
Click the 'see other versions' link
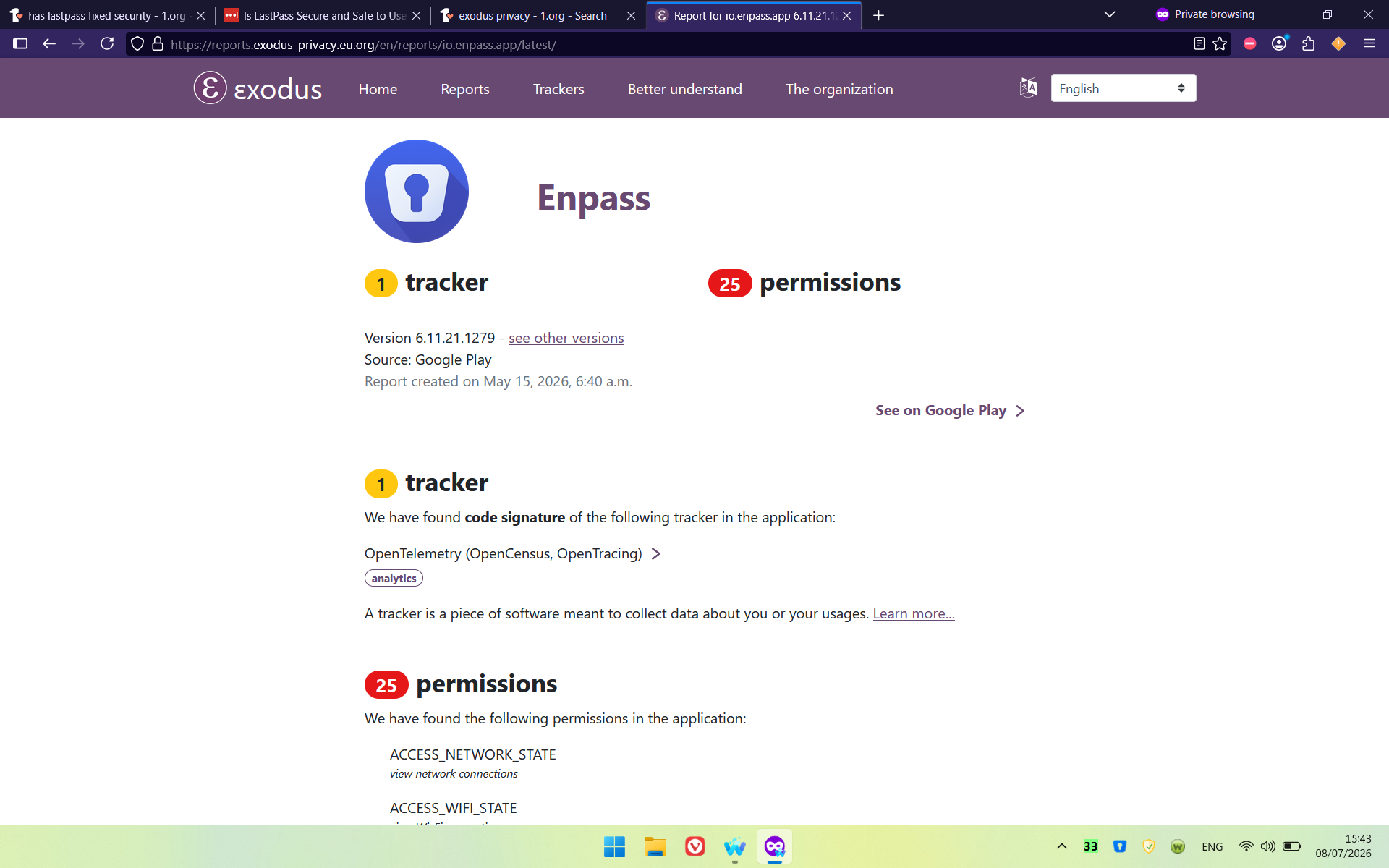click(x=566, y=338)
